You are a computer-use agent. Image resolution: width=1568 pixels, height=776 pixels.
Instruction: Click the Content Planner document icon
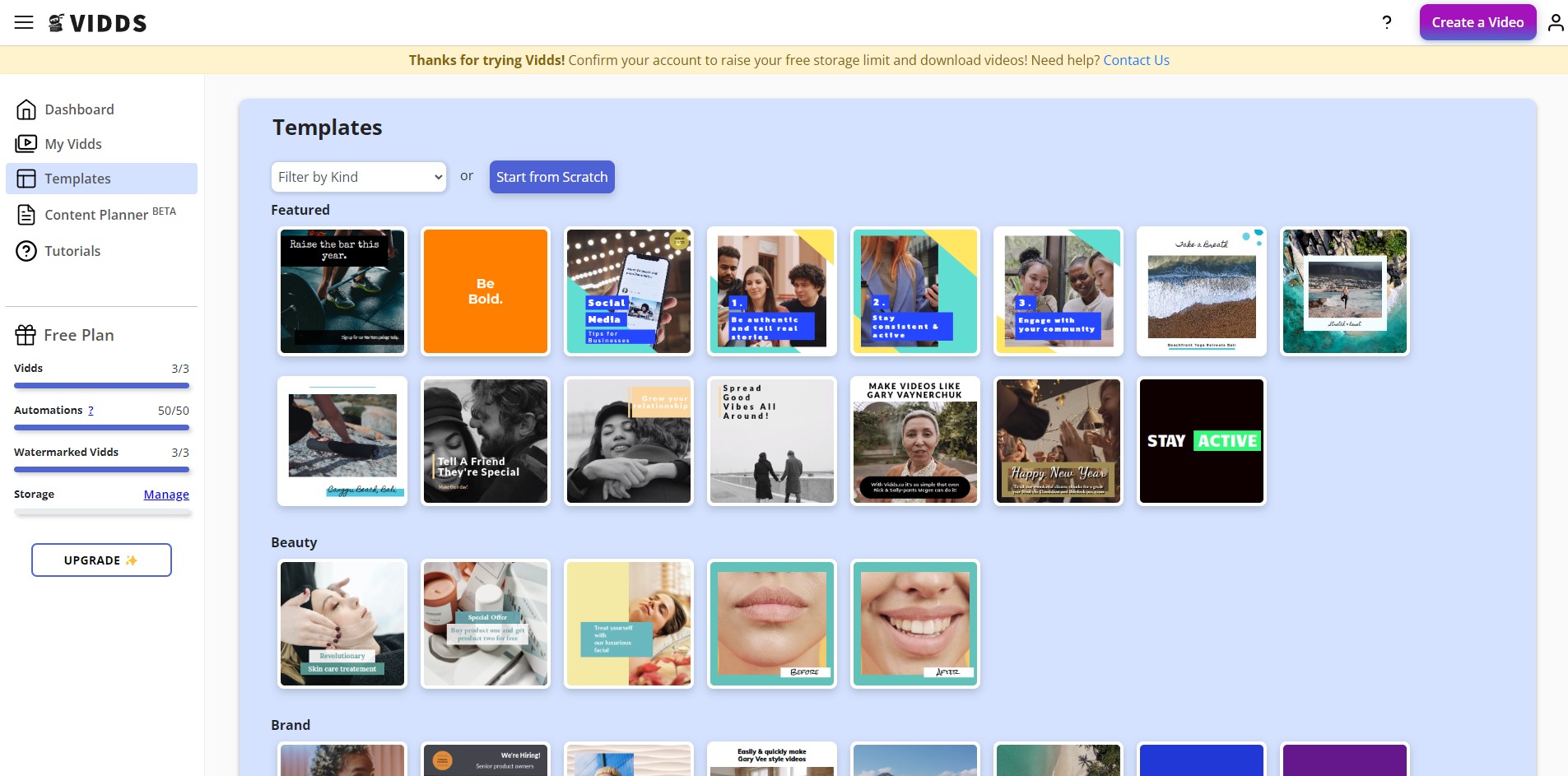click(26, 215)
